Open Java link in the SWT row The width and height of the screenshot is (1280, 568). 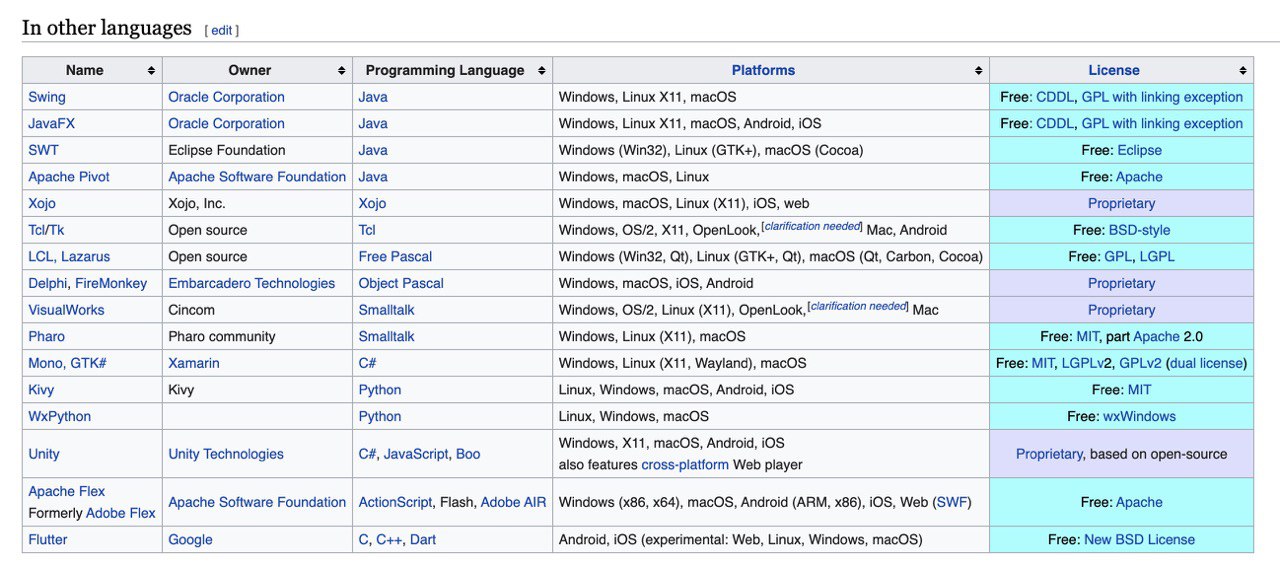[x=373, y=150]
